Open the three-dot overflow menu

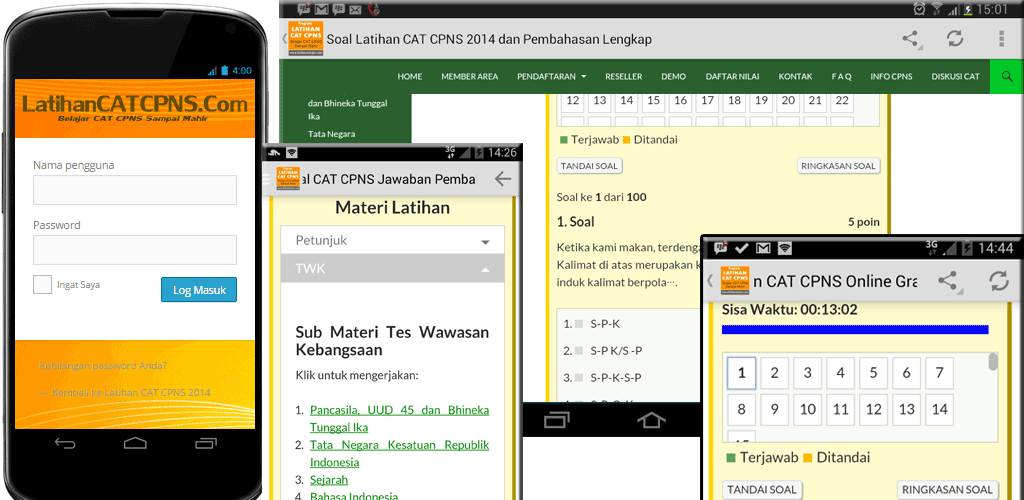click(1001, 39)
